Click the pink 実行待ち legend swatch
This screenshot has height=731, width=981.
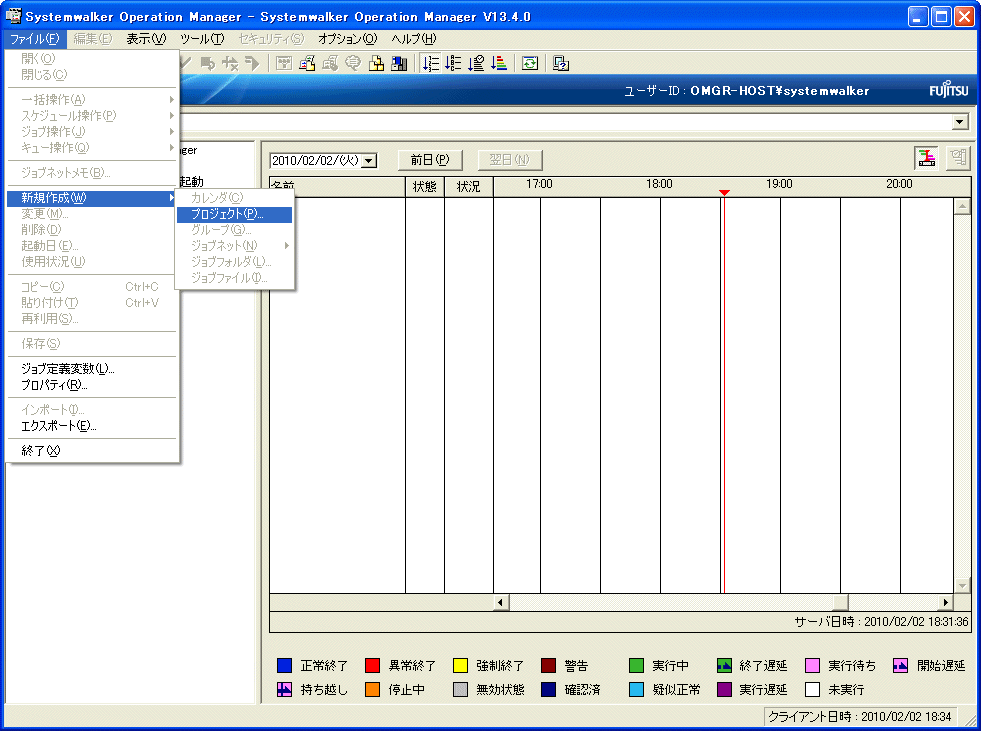(813, 665)
